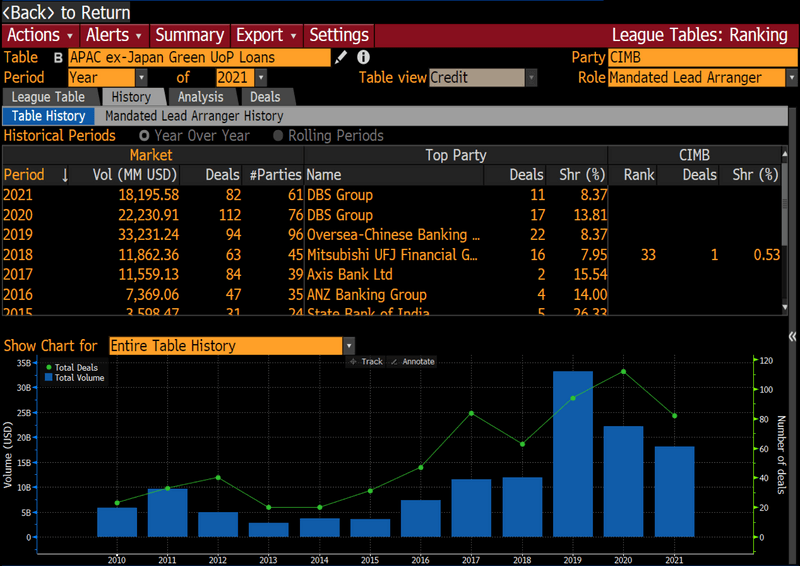Click the table name field APAC ex-Japan Green UoP Loans
Viewport: 800px width, 566px height.
pos(199,58)
